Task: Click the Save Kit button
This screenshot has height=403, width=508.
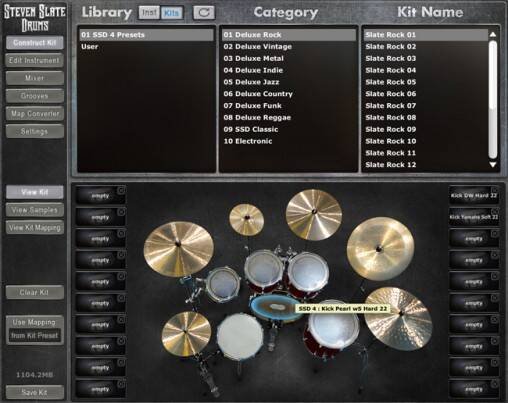Action: pyautogui.click(x=35, y=392)
